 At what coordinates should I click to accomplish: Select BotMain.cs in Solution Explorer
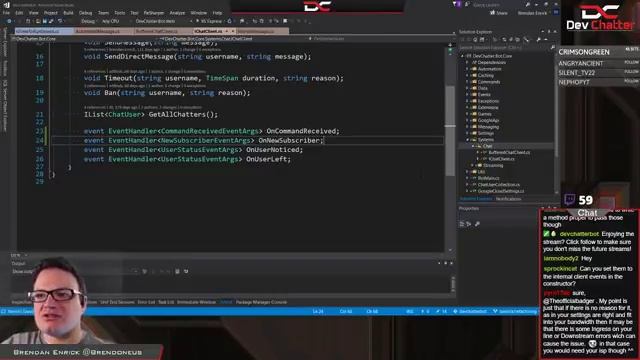click(488, 178)
